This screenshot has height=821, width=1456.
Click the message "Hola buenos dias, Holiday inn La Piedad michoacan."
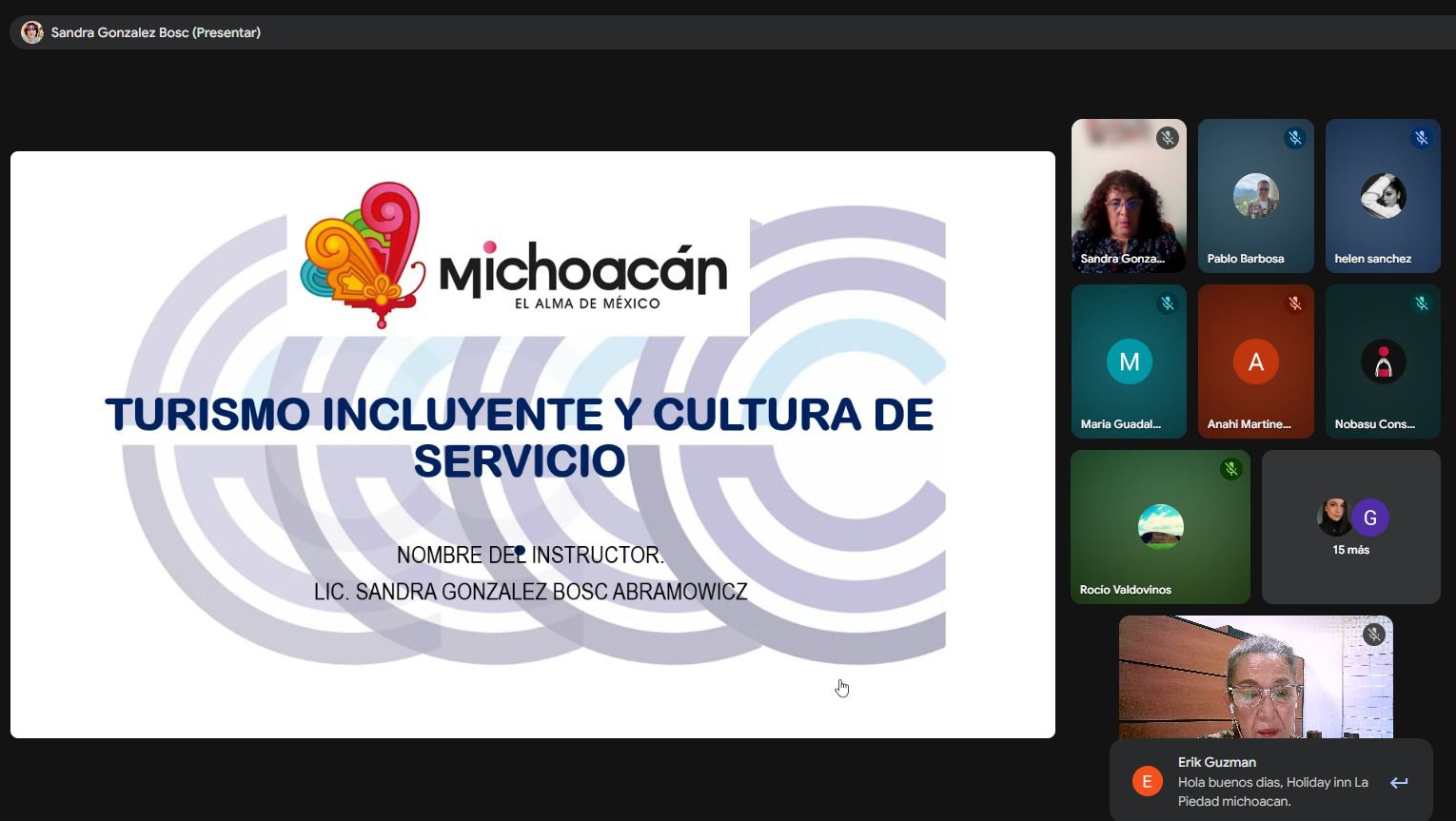coord(1273,792)
